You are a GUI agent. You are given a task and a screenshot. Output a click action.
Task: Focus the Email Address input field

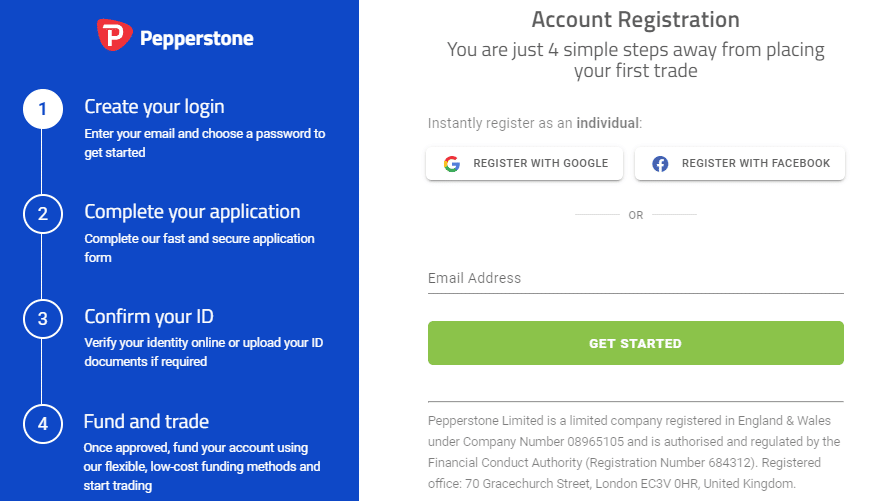[636, 279]
